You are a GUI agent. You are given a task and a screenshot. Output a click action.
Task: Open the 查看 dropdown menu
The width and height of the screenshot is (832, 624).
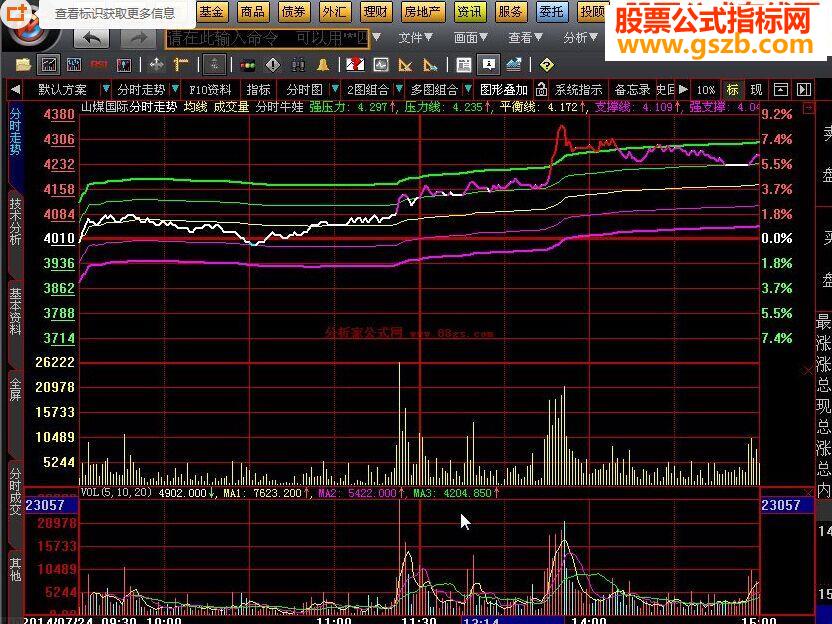pyautogui.click(x=525, y=38)
